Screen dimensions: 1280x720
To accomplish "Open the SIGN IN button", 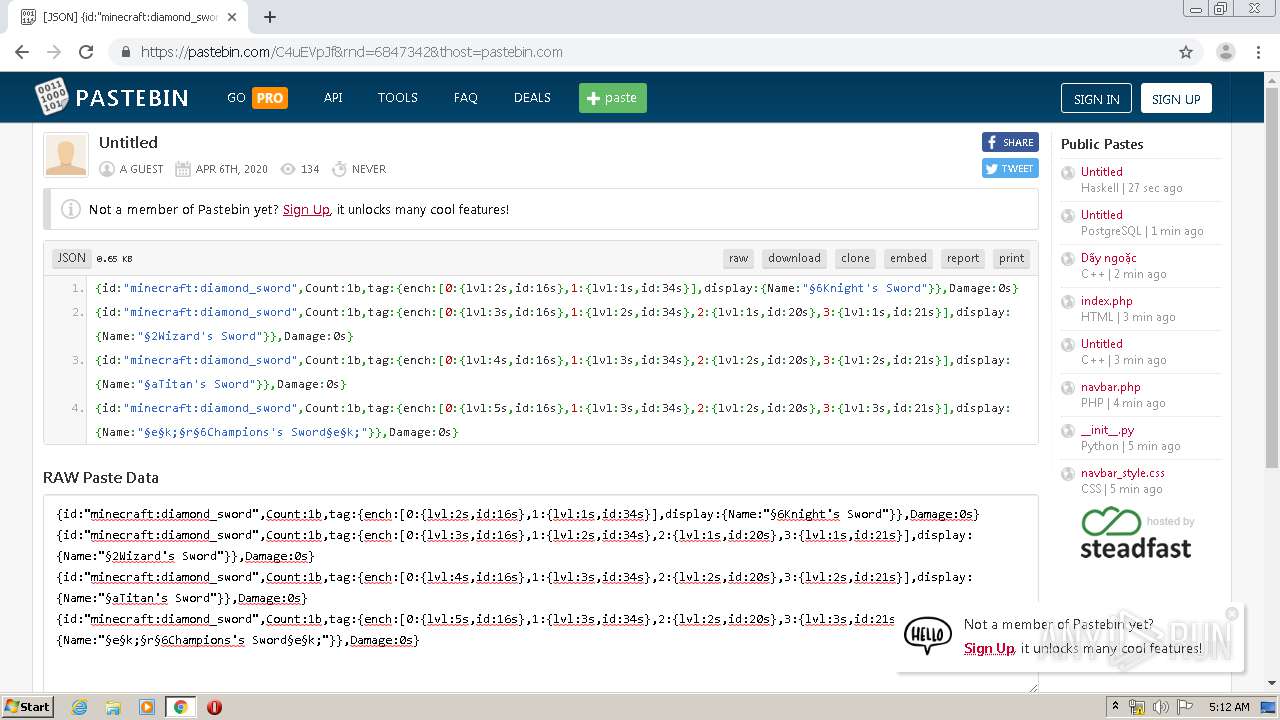I will [1096, 98].
